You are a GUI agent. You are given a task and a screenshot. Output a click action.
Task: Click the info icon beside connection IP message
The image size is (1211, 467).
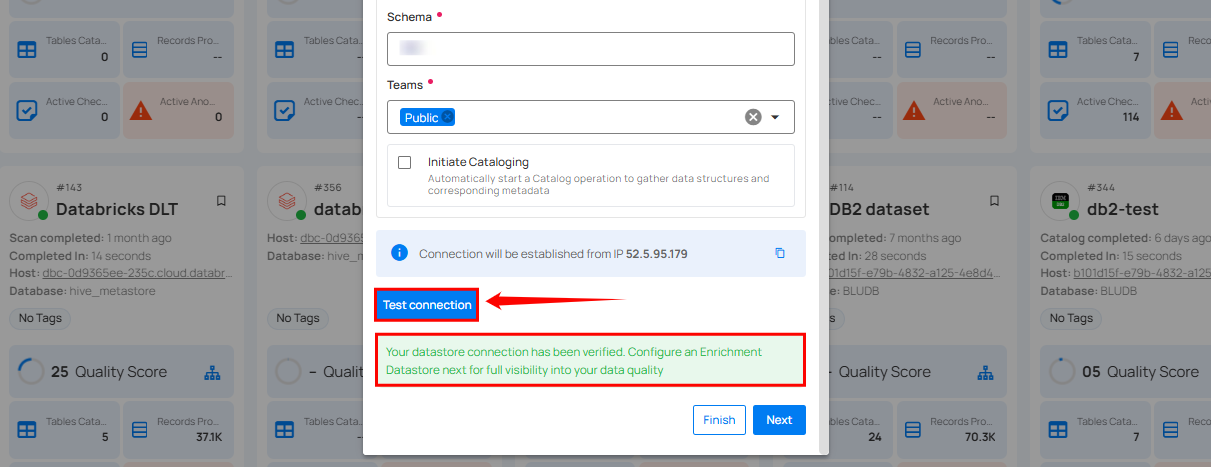[x=399, y=254]
